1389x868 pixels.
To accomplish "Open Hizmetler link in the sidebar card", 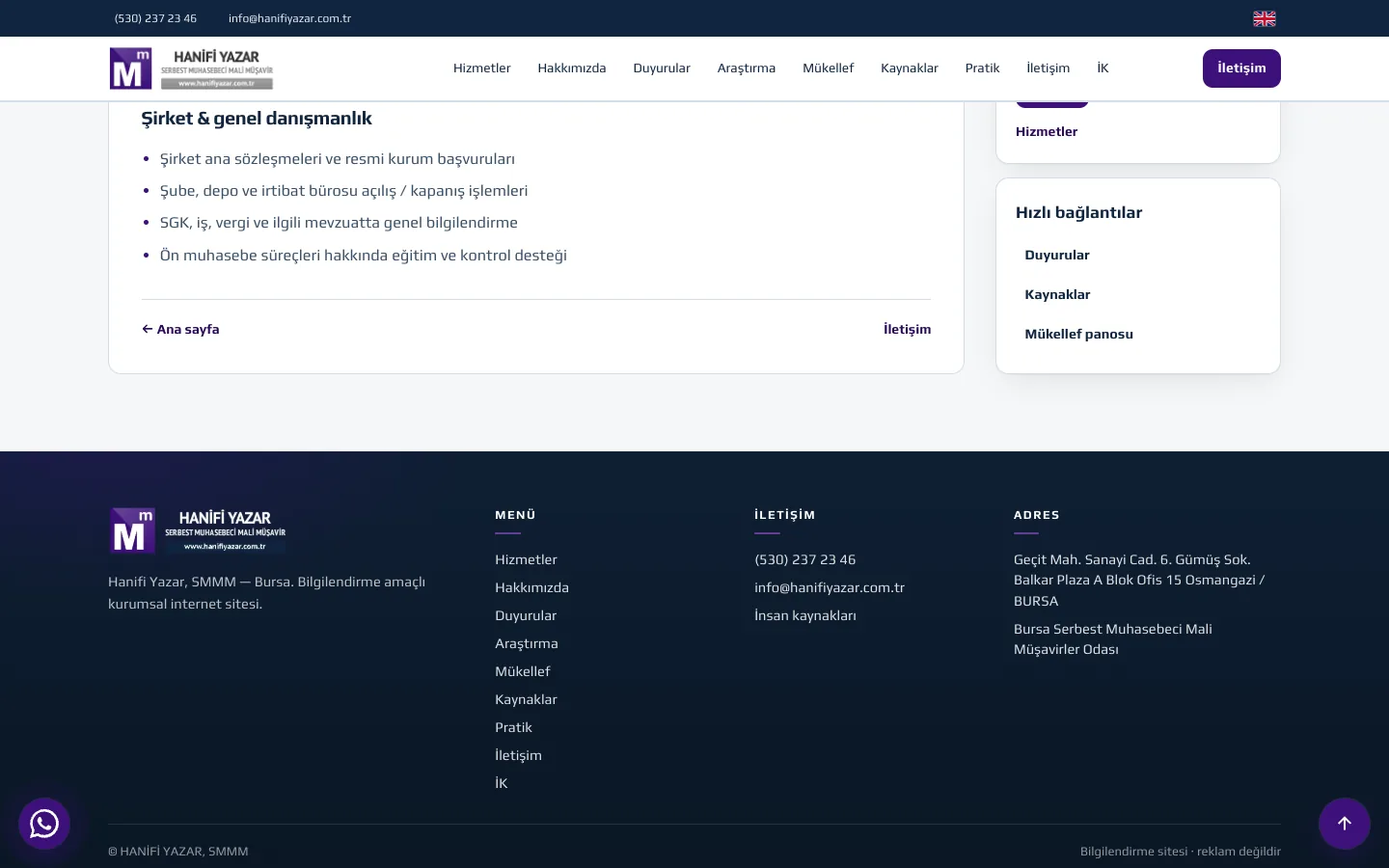I will (1047, 131).
